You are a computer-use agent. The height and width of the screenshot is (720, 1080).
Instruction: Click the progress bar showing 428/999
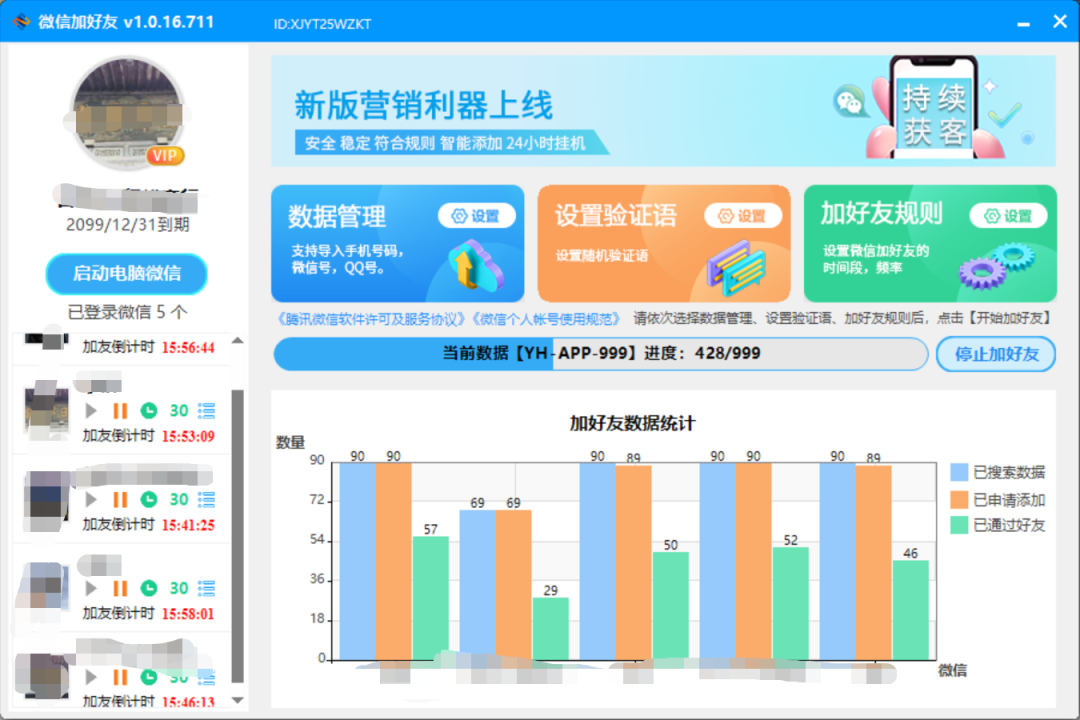click(601, 354)
